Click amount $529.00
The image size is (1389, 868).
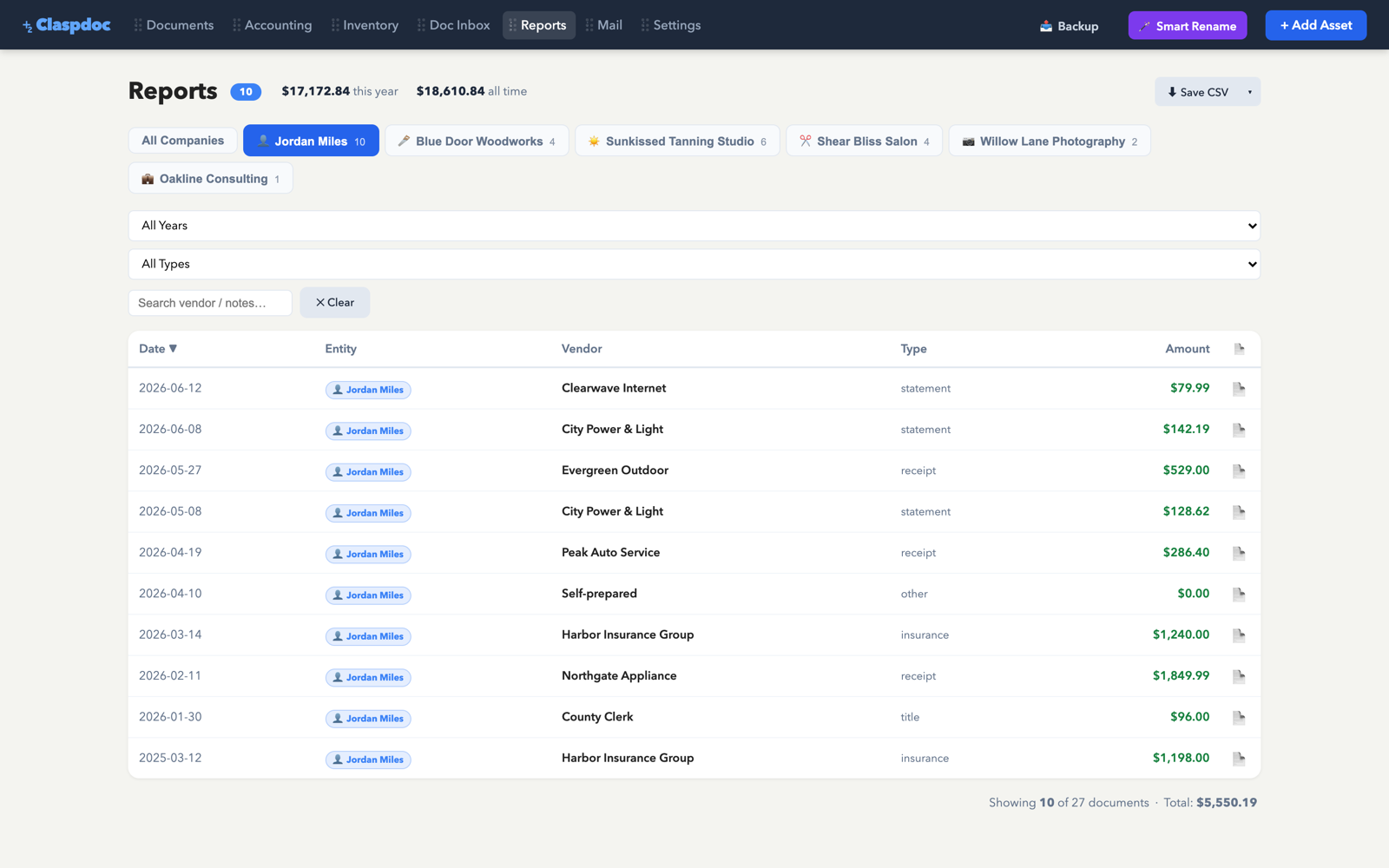pos(1186,470)
